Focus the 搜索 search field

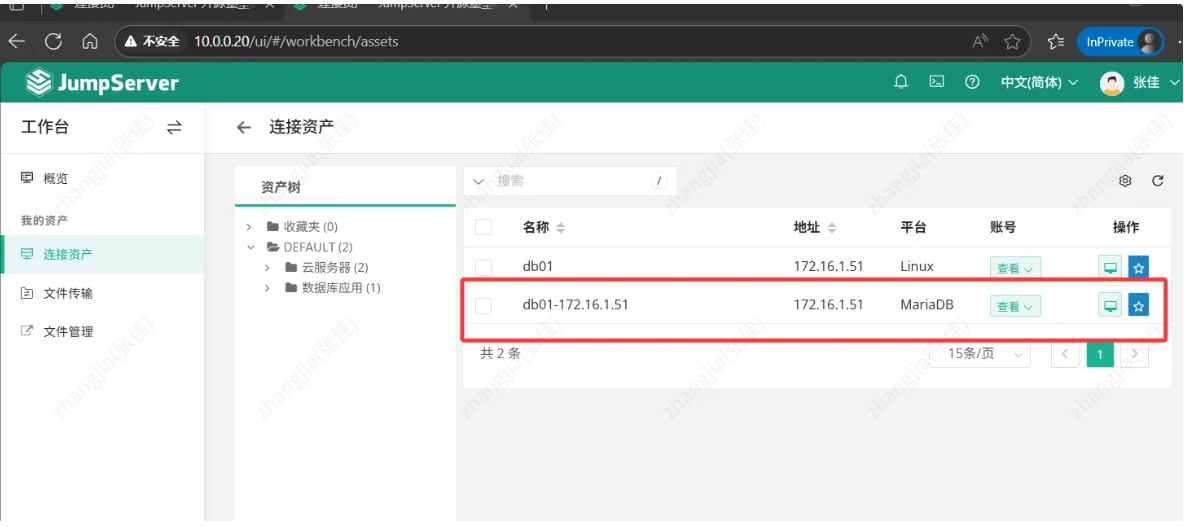tap(570, 181)
